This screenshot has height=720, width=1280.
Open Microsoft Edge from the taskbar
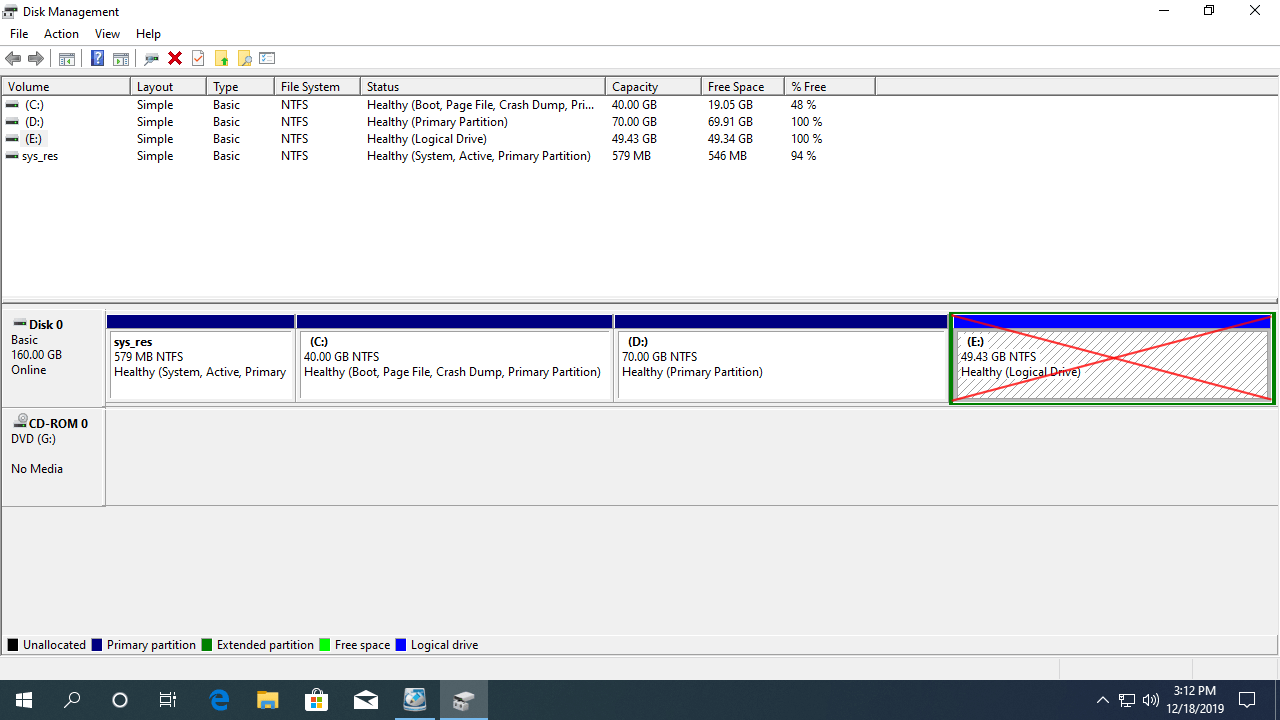click(219, 700)
